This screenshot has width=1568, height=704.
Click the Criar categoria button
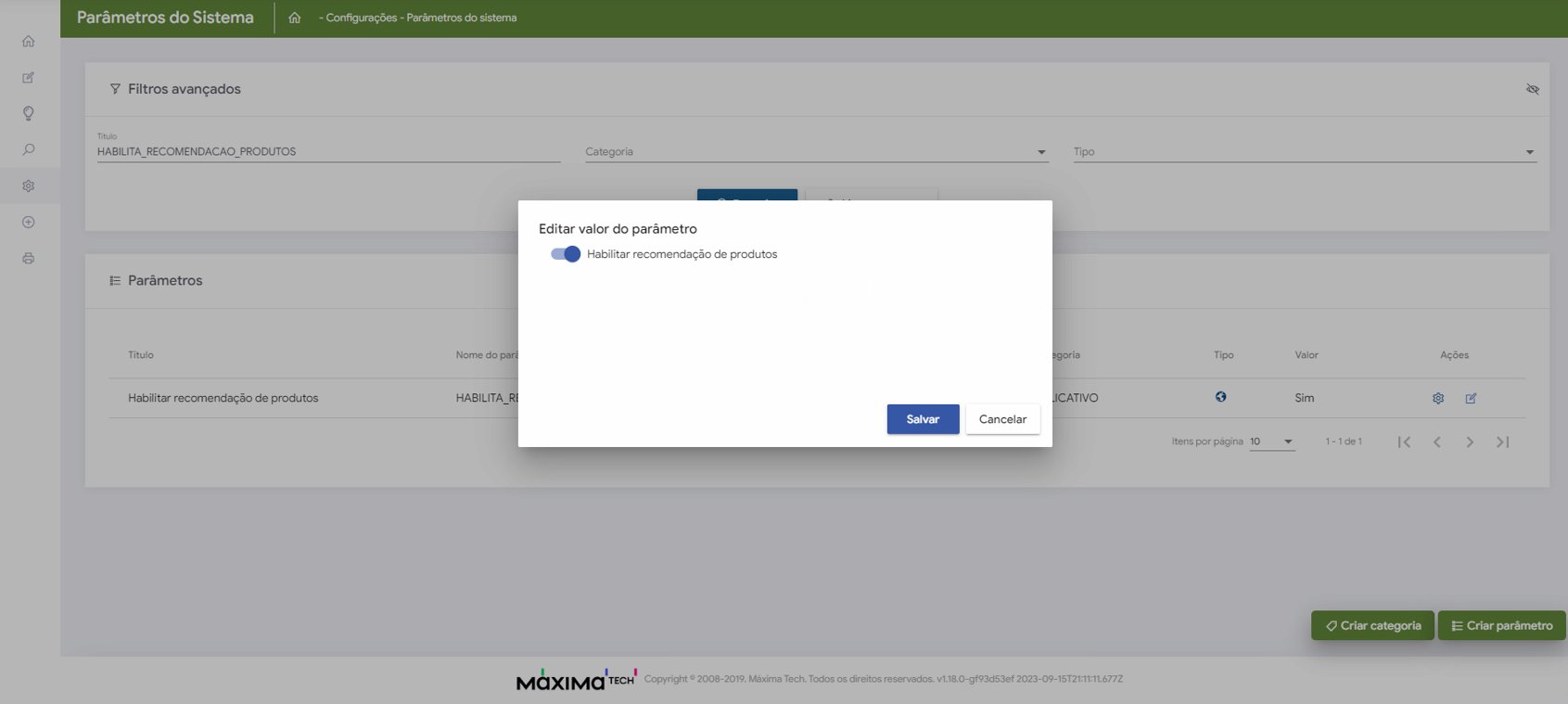(1372, 625)
